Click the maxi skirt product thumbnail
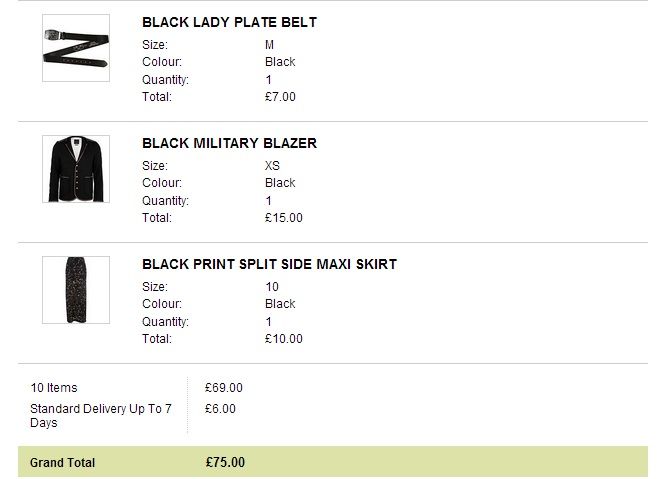The image size is (663, 479). point(76,290)
